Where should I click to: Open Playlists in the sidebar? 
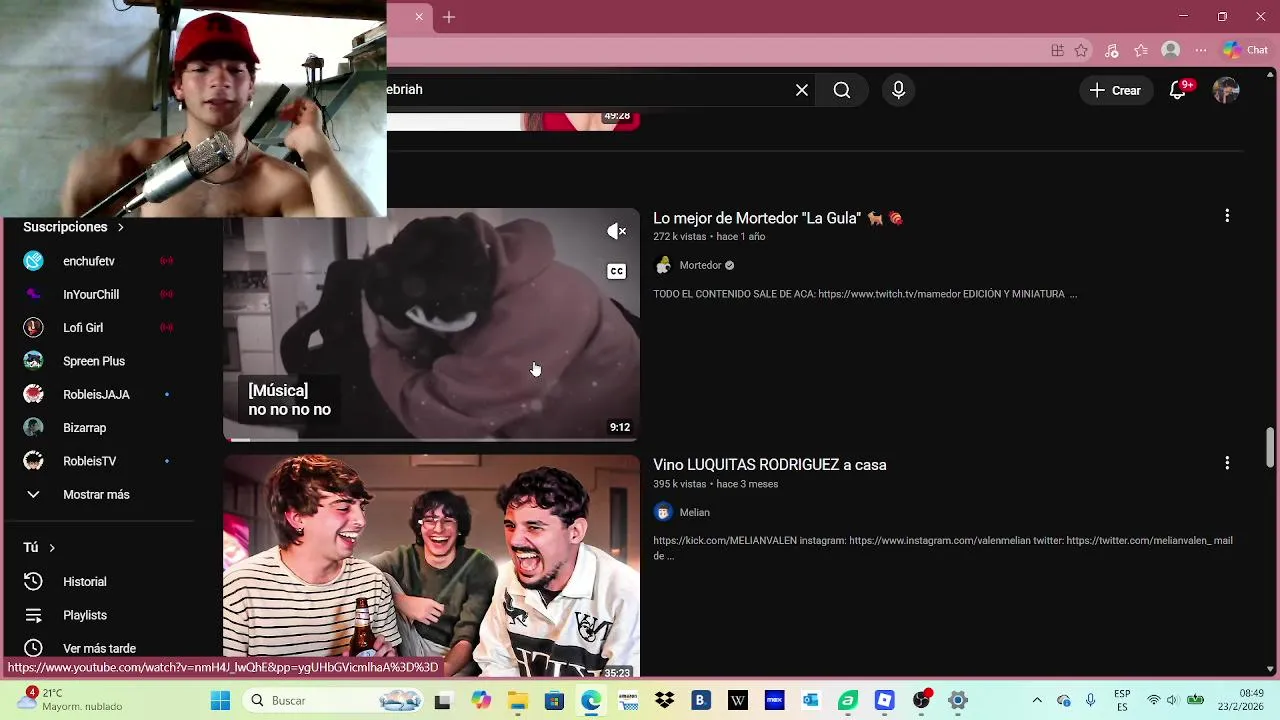click(x=98, y=615)
